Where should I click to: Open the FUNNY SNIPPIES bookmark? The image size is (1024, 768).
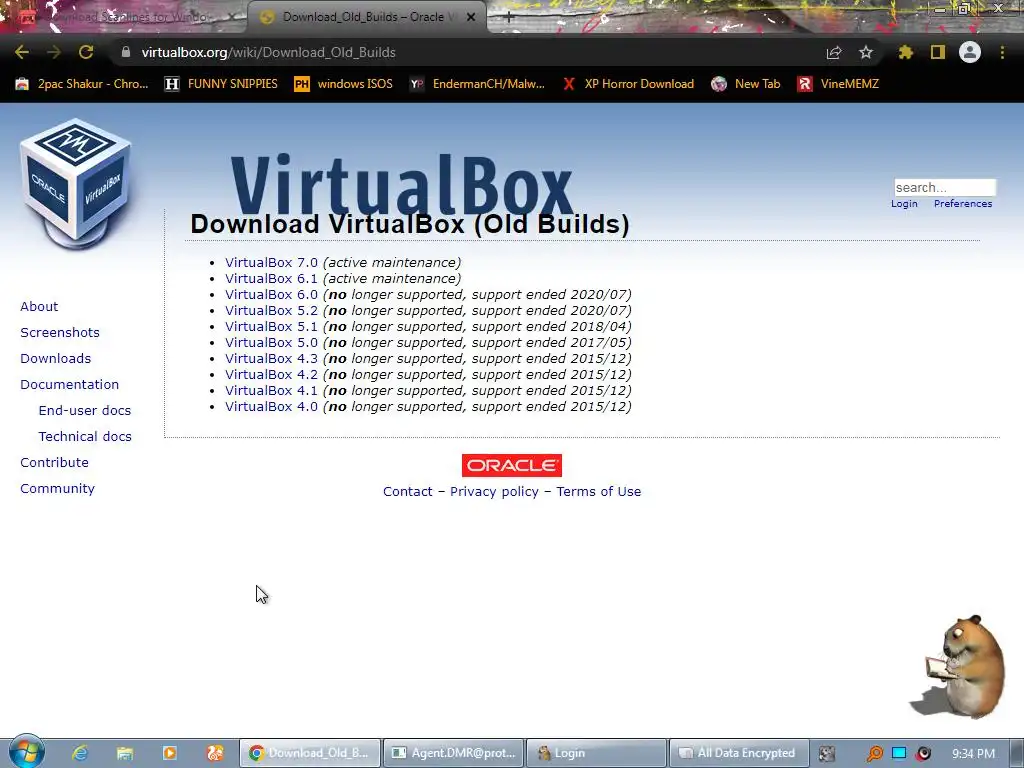221,84
